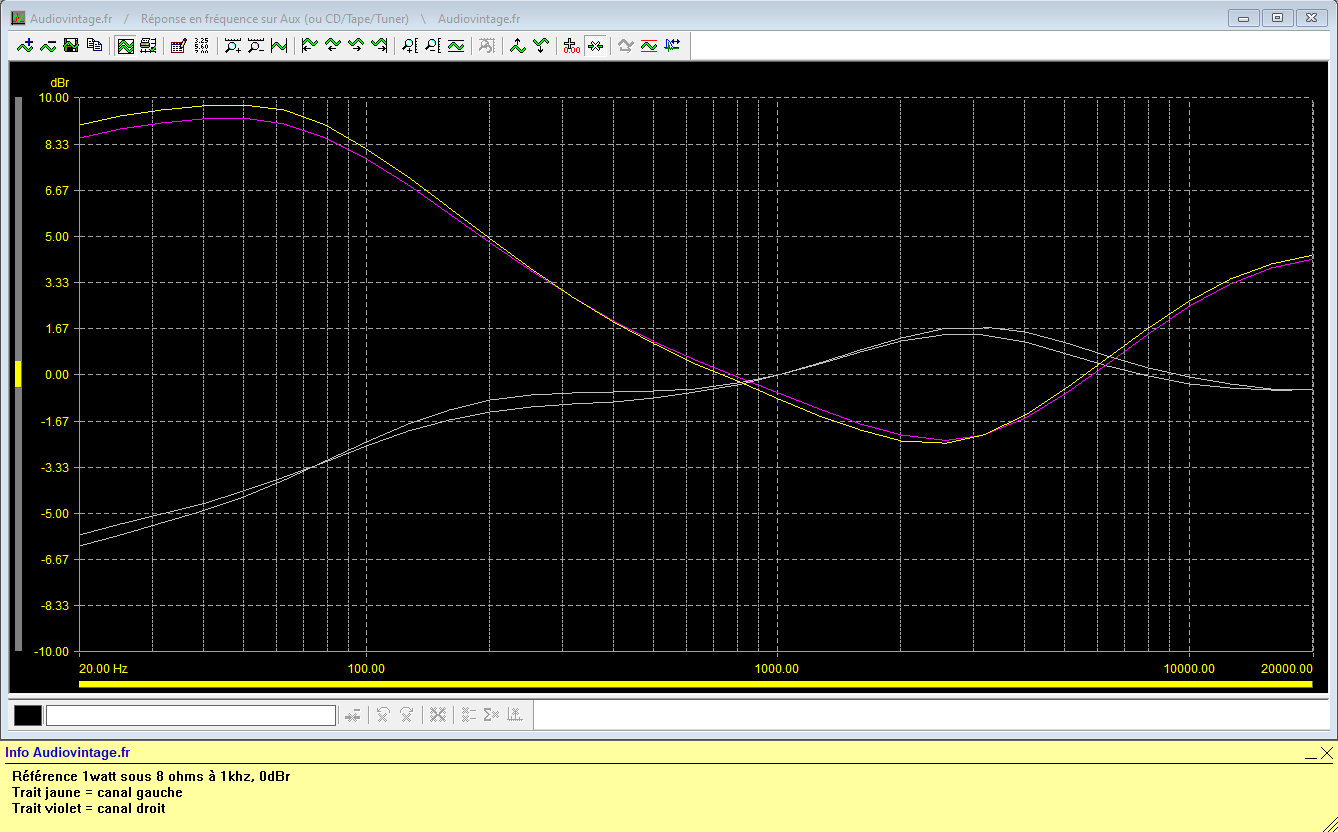Click the curved right arrow scroll icon
1338x832 pixels.
pyautogui.click(x=356, y=45)
